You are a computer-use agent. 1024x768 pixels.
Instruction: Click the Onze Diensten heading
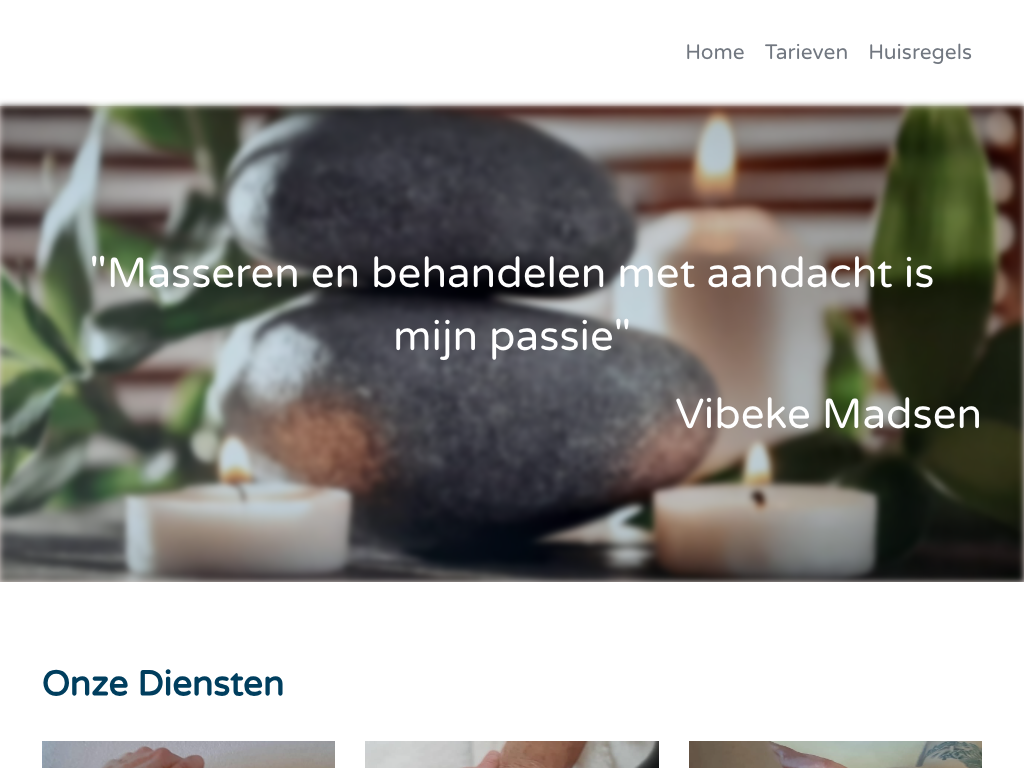(163, 684)
